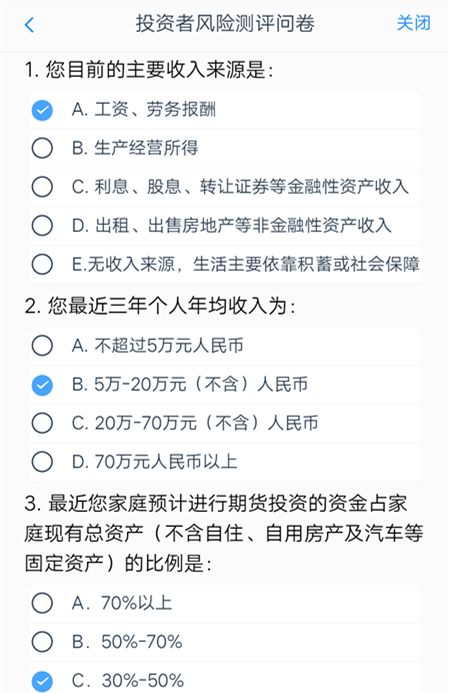The height and width of the screenshot is (693, 449).
Task: Select option A. 工资、劳务报酬
Action: tap(224, 110)
